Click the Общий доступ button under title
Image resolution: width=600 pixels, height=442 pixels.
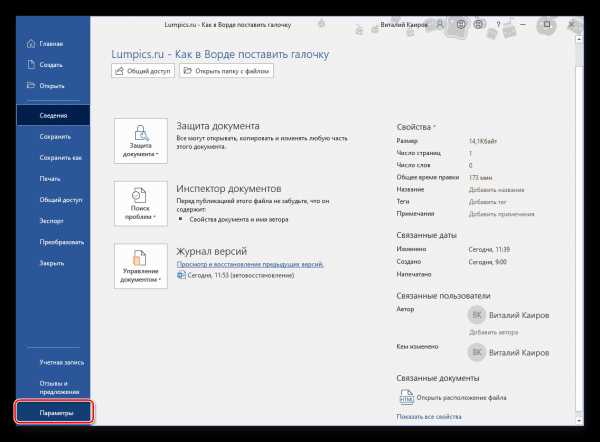pos(143,71)
